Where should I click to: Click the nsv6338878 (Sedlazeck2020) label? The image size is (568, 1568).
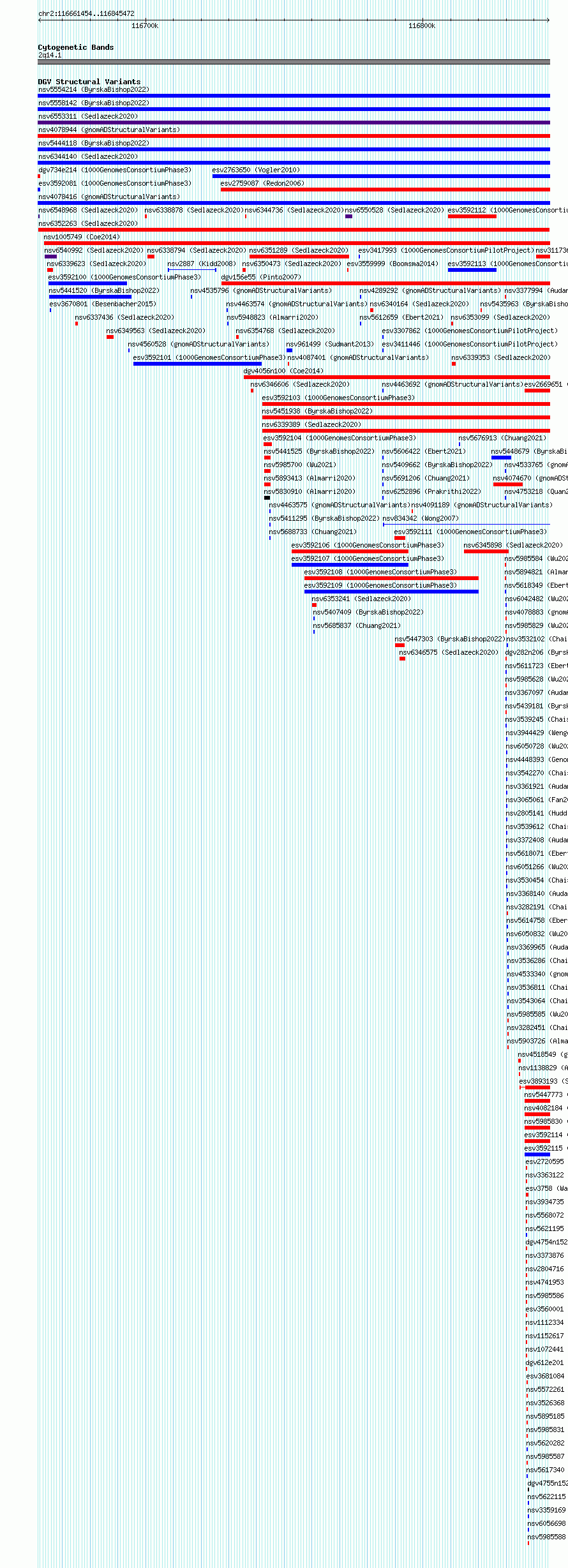click(x=194, y=211)
